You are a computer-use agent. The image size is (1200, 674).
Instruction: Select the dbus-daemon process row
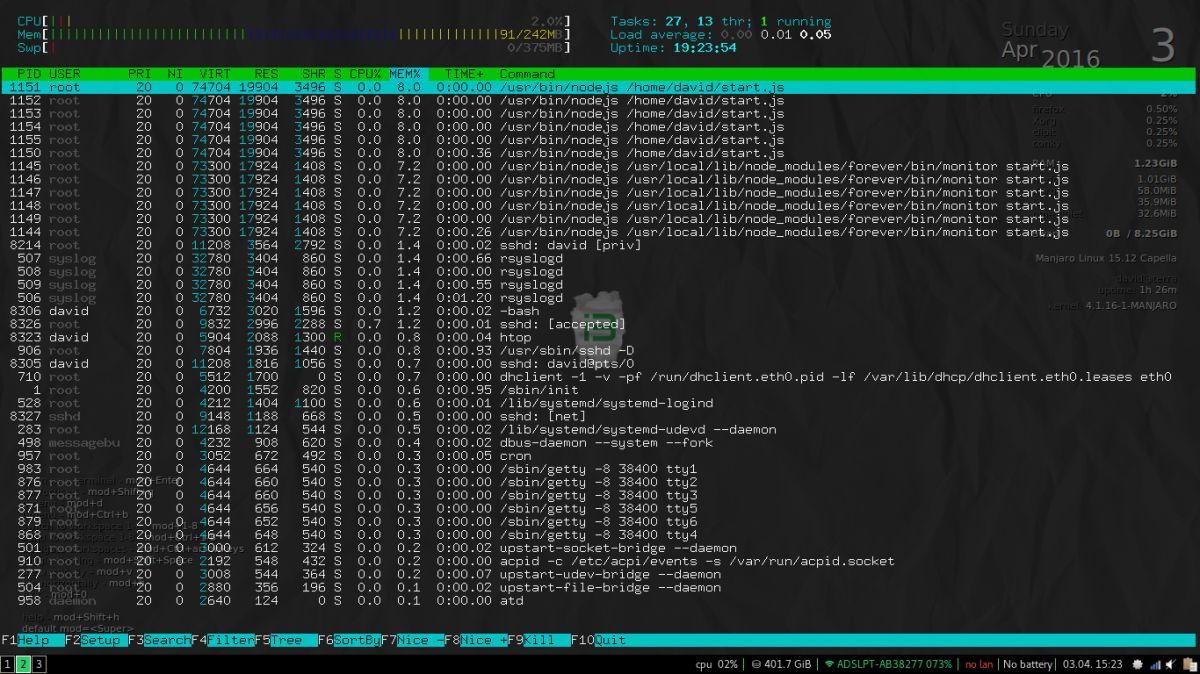point(600,443)
